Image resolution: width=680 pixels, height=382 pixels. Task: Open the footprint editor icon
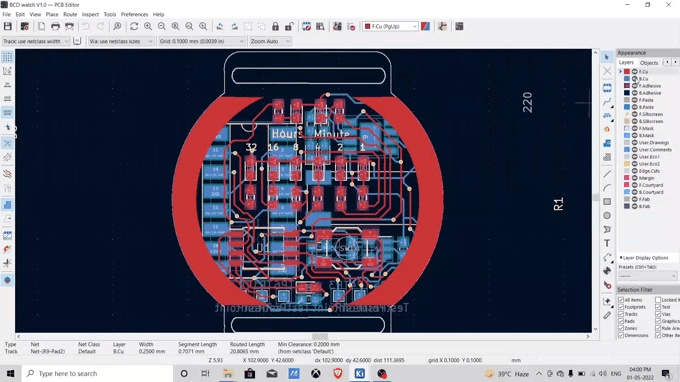coord(306,26)
